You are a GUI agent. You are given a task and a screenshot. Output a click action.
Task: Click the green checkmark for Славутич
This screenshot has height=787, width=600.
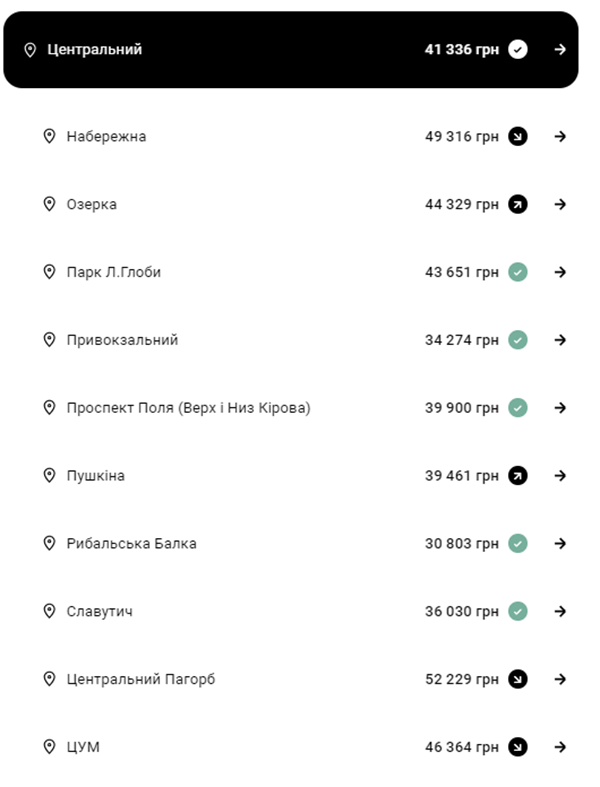click(517, 611)
